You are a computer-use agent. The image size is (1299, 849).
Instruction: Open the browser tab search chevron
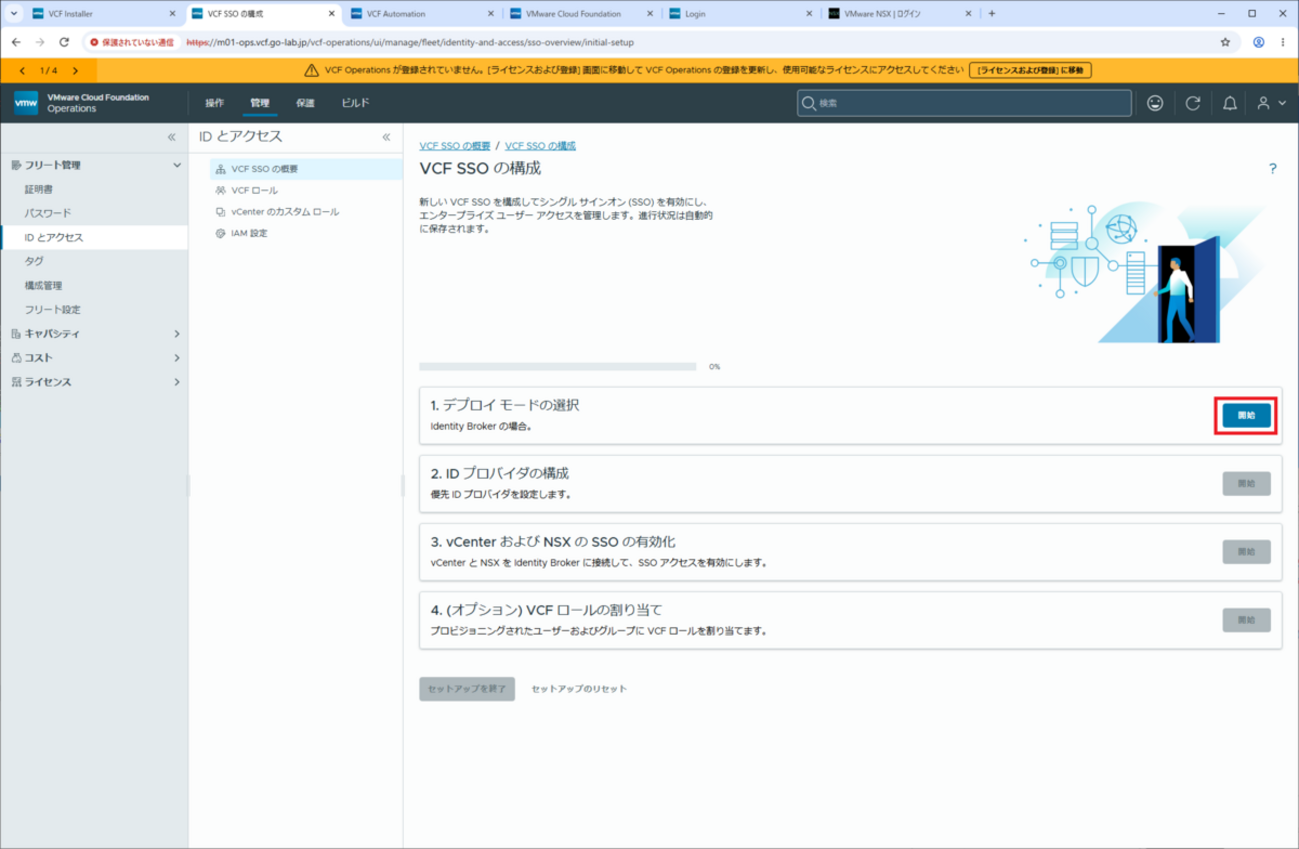14,14
